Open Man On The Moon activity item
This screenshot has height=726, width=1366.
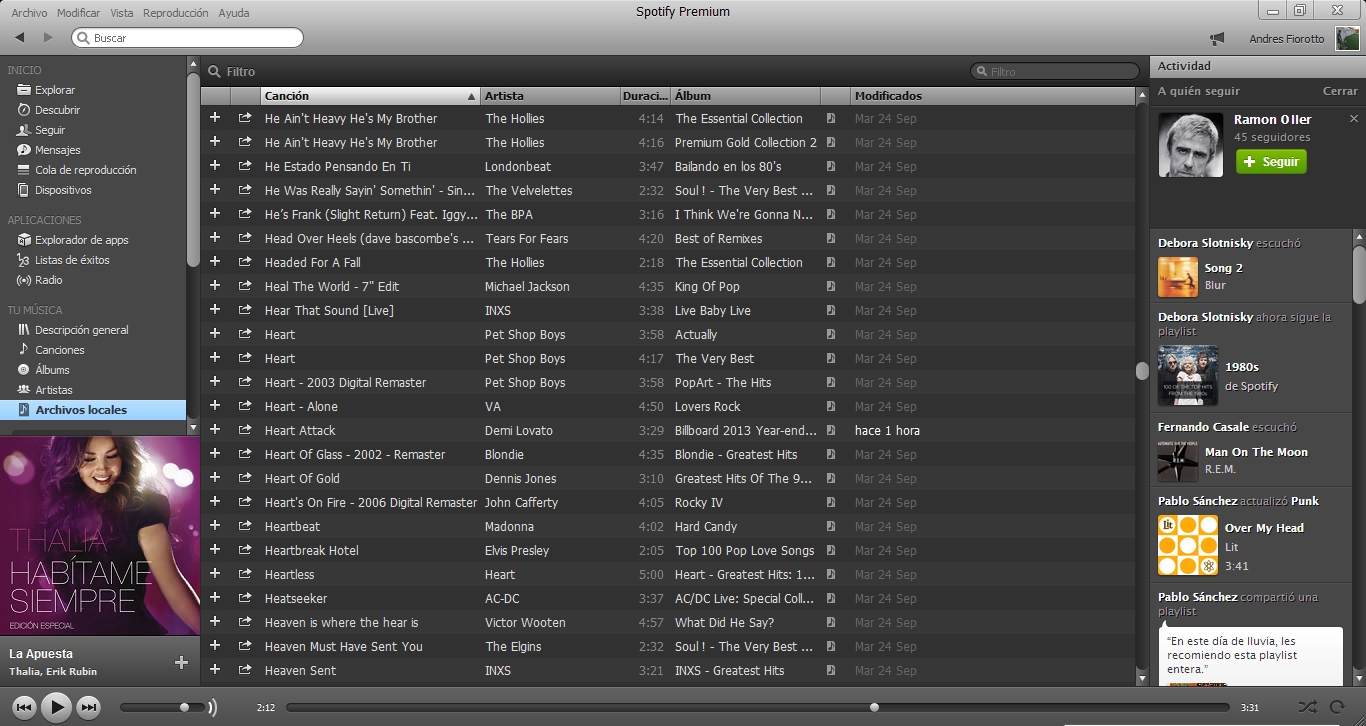pos(1256,452)
